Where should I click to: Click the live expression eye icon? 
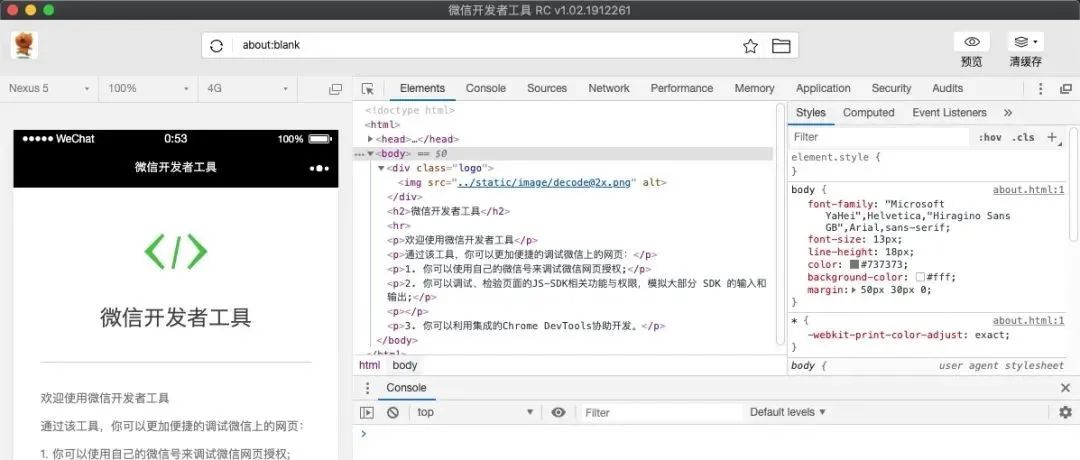(x=559, y=412)
